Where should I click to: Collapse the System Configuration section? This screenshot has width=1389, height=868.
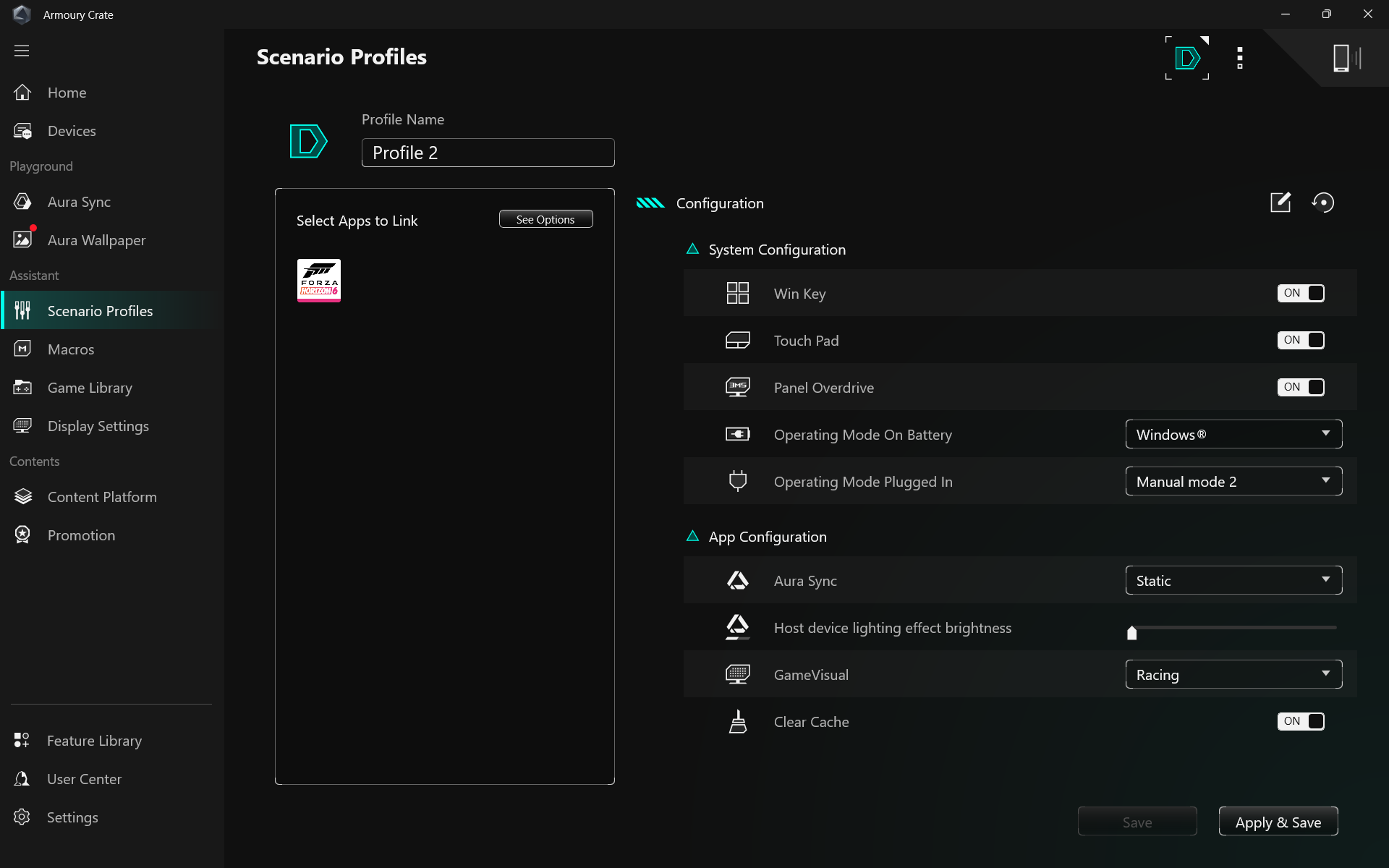tap(692, 249)
